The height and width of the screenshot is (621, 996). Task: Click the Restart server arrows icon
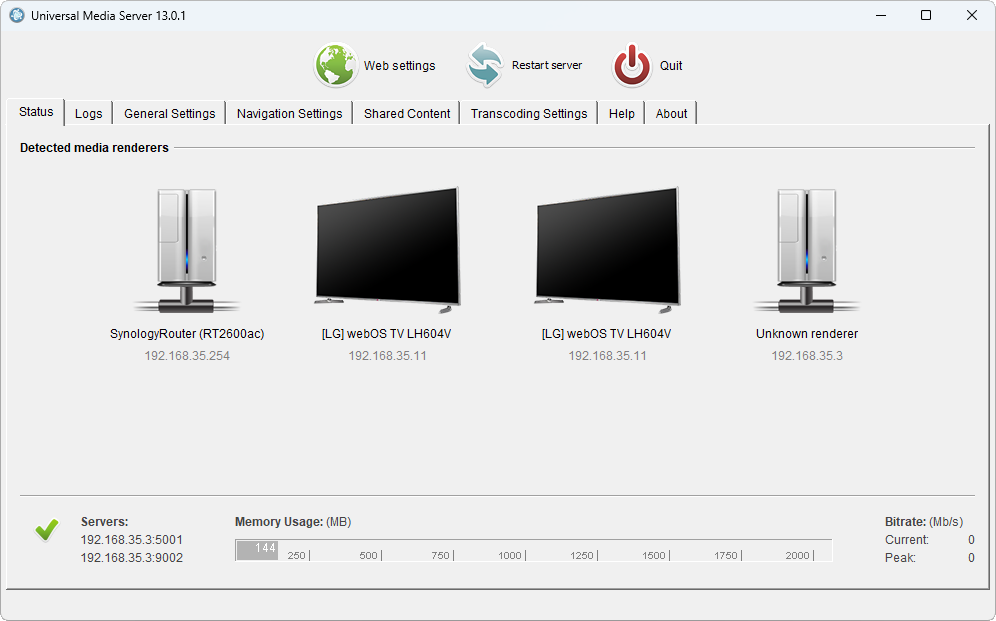(x=485, y=66)
